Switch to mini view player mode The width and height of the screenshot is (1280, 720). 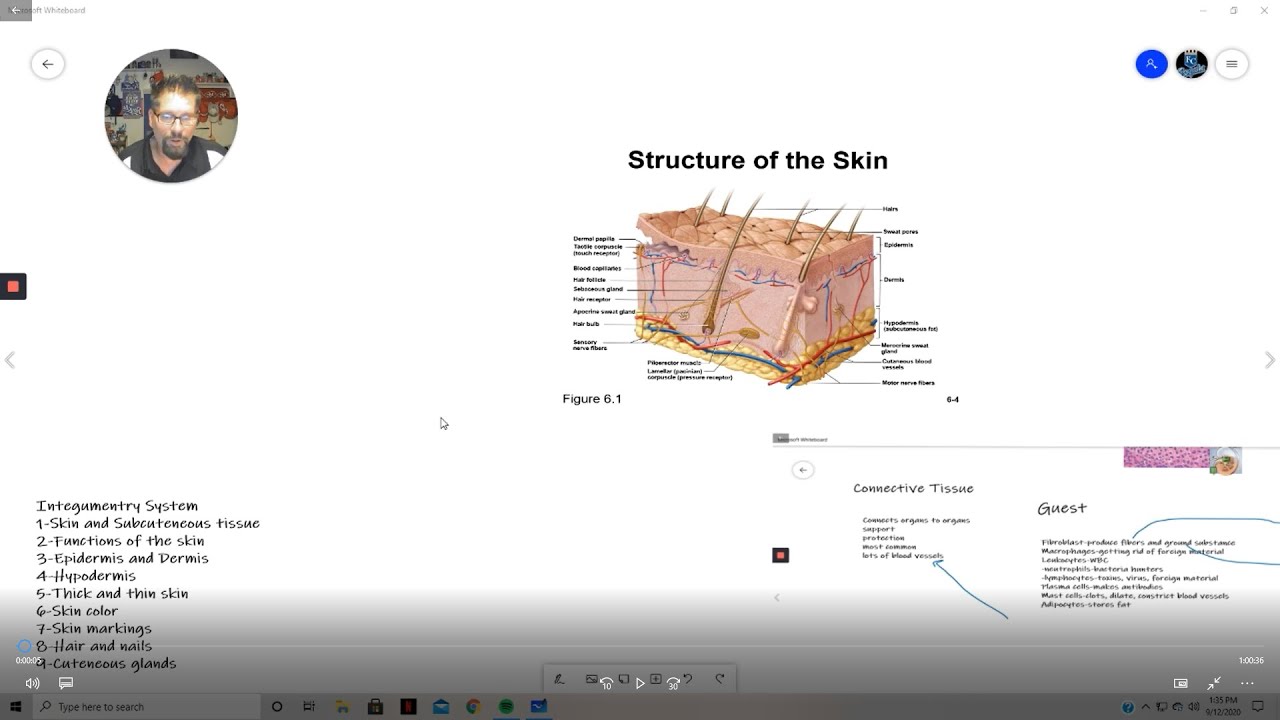click(x=1181, y=683)
